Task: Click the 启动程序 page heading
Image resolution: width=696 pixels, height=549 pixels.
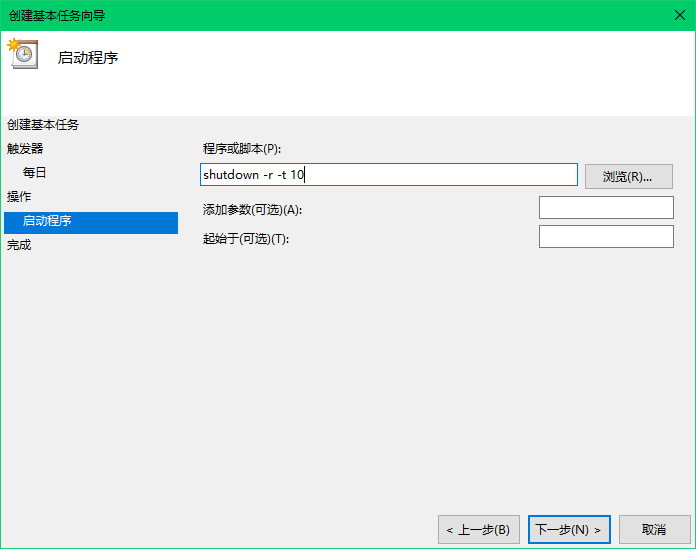Action: point(88,58)
